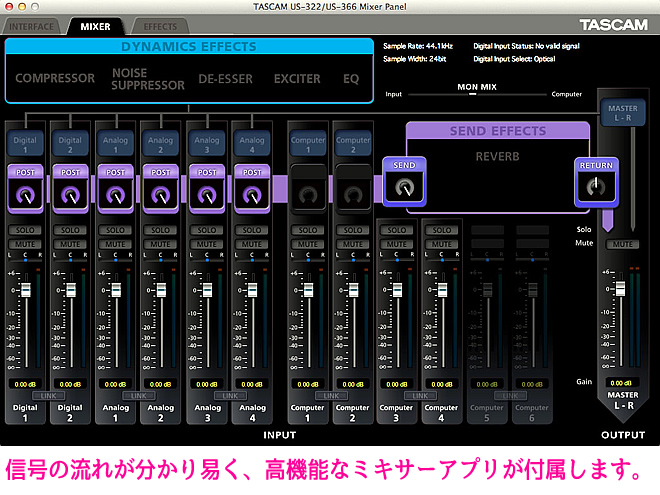Click the Digital 2 channel assign button
The height and width of the screenshot is (495, 660).
[70, 144]
